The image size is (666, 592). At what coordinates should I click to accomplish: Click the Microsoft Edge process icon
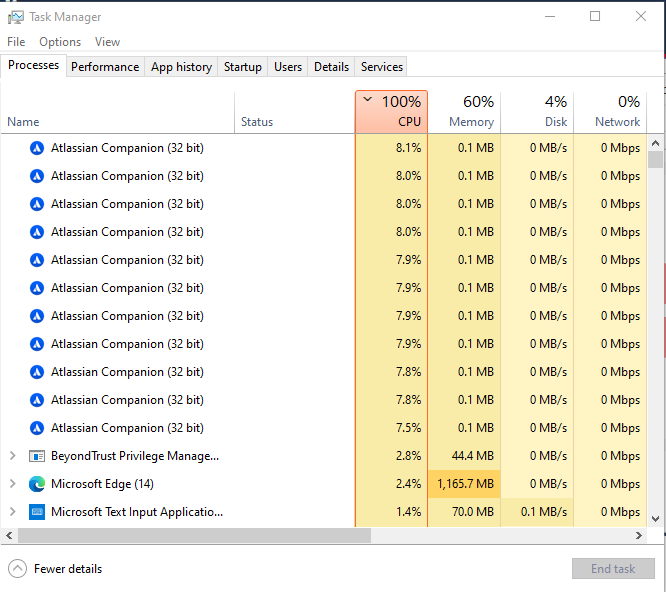coord(37,484)
